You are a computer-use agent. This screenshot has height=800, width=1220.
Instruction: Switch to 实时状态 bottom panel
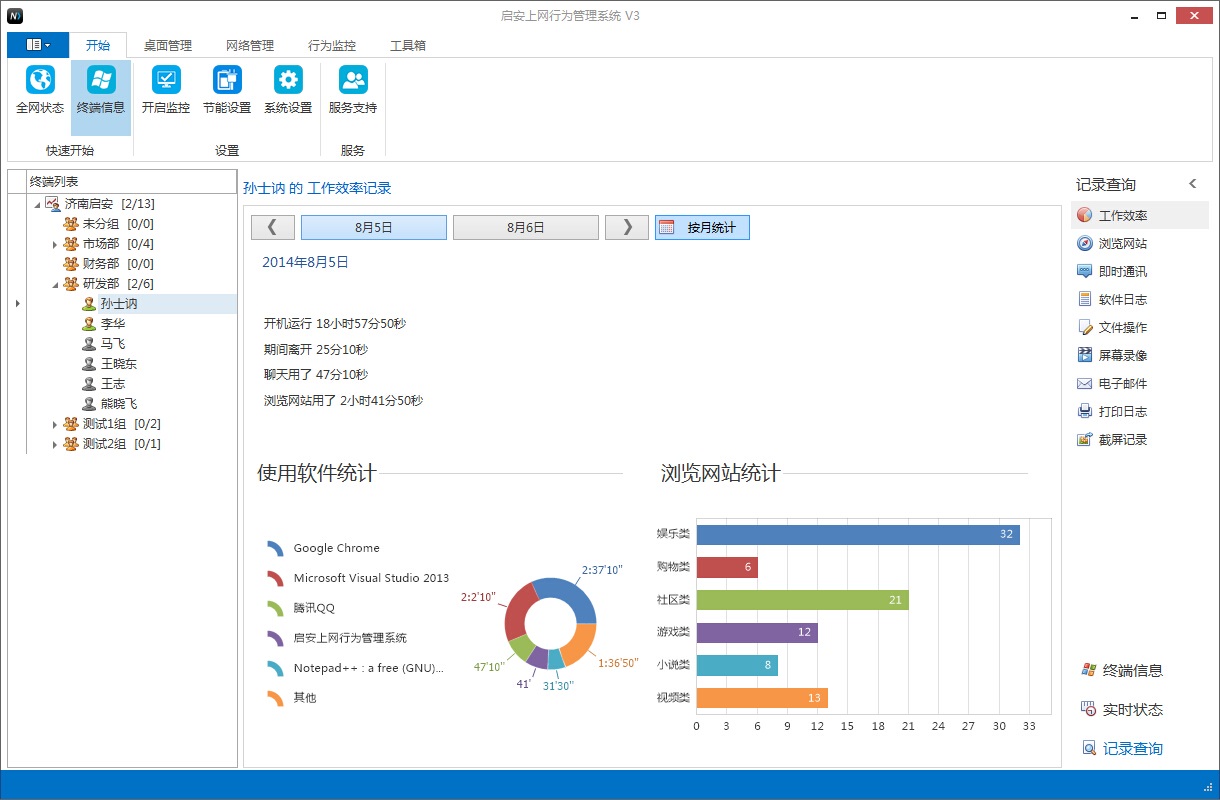tap(1122, 709)
